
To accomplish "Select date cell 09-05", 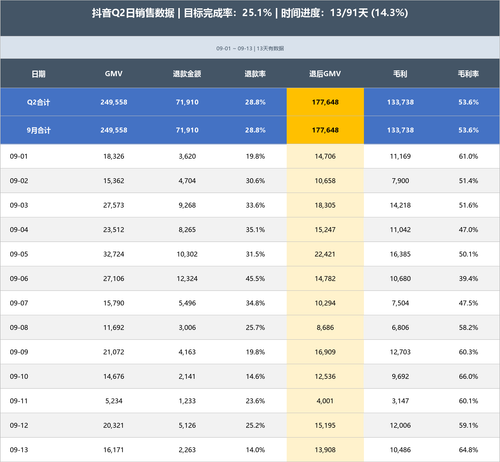I will [19, 254].
